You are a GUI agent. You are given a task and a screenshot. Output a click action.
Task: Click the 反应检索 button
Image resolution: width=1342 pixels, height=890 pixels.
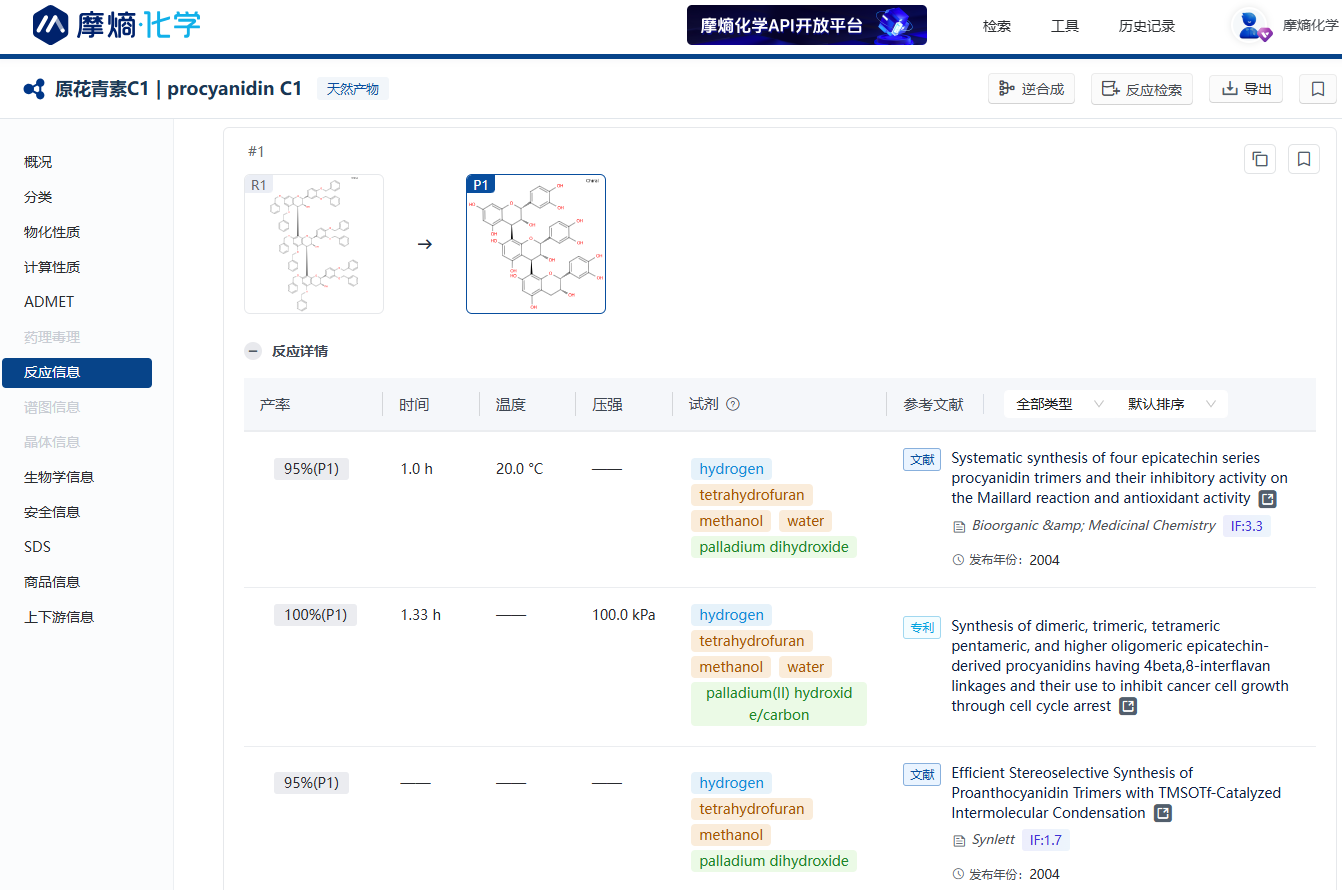(x=1141, y=89)
